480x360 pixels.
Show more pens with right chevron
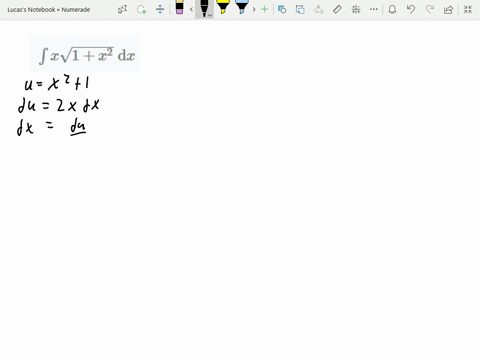(254, 9)
